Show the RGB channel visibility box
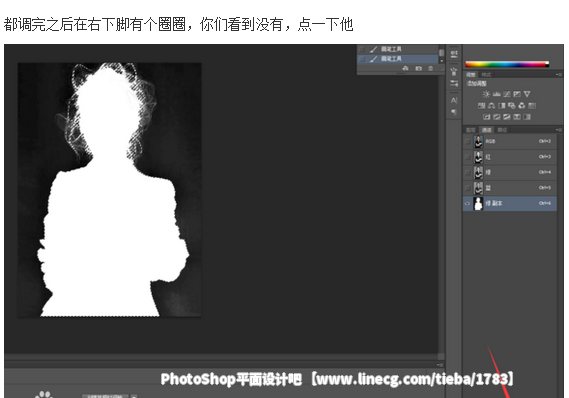The image size is (569, 398). (467, 141)
